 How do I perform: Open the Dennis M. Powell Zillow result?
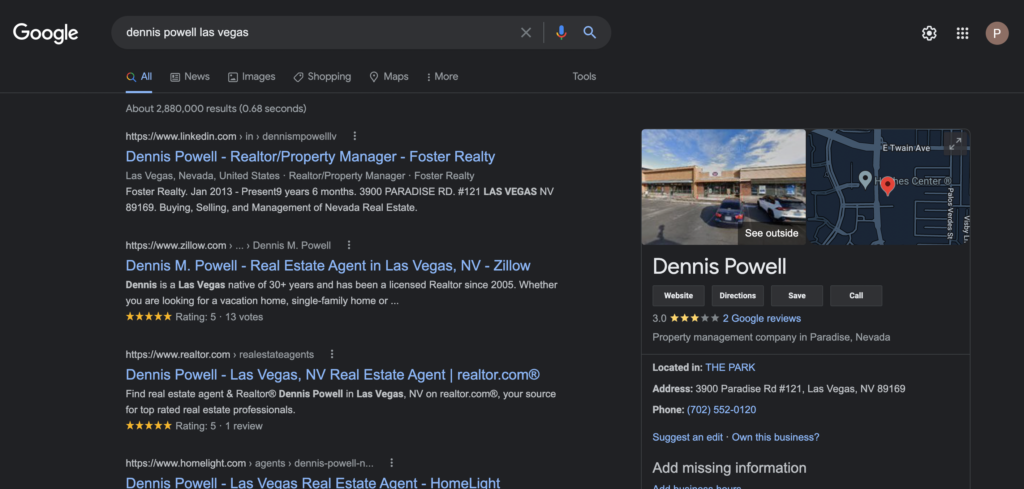tap(328, 266)
